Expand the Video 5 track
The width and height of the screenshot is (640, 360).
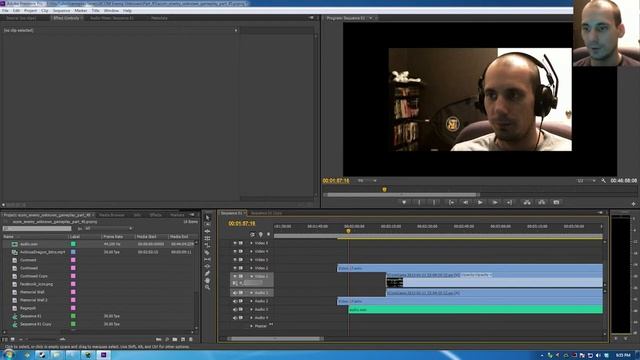point(251,243)
